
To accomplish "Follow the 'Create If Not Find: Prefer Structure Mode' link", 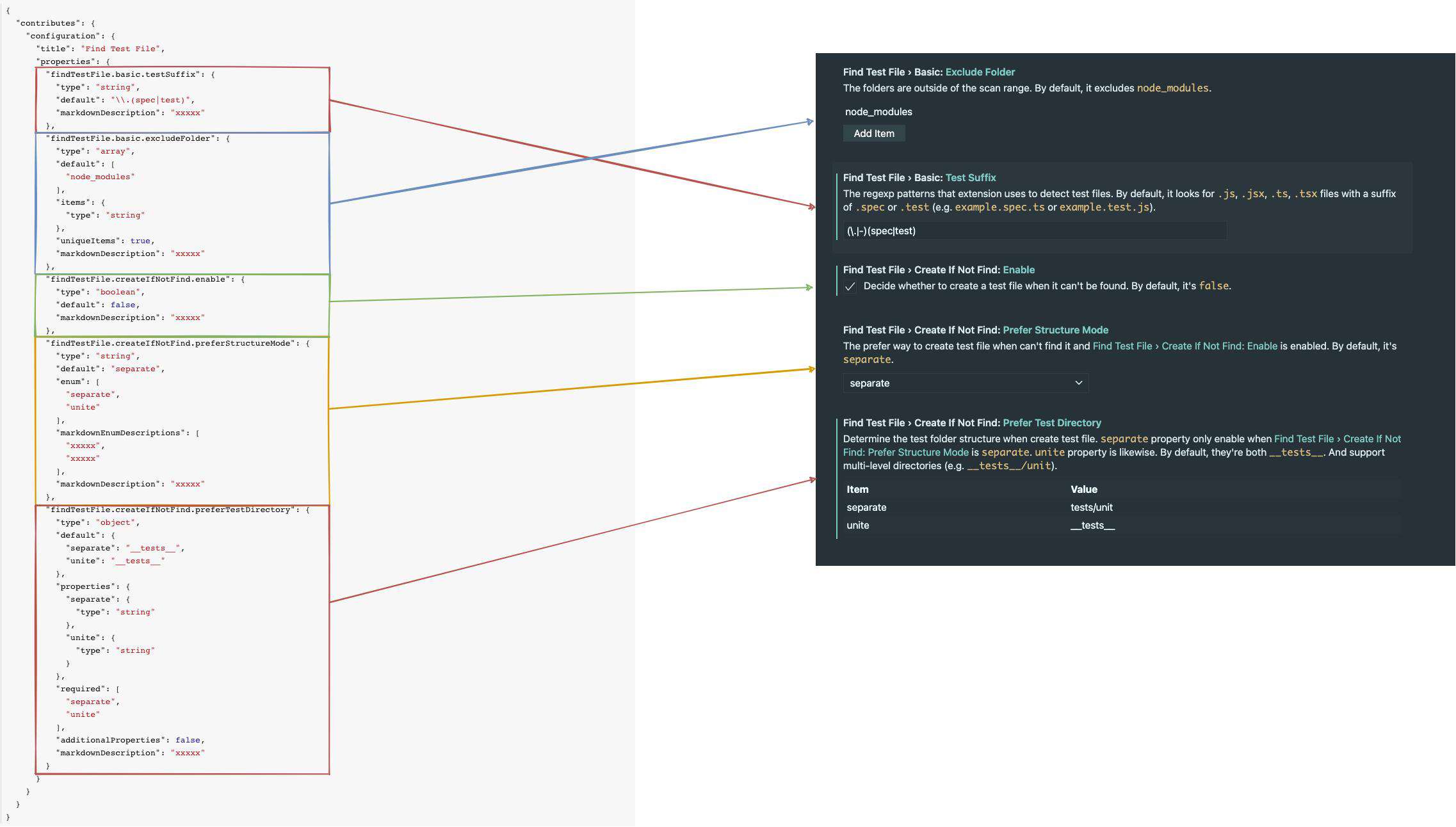I will click(x=1122, y=446).
